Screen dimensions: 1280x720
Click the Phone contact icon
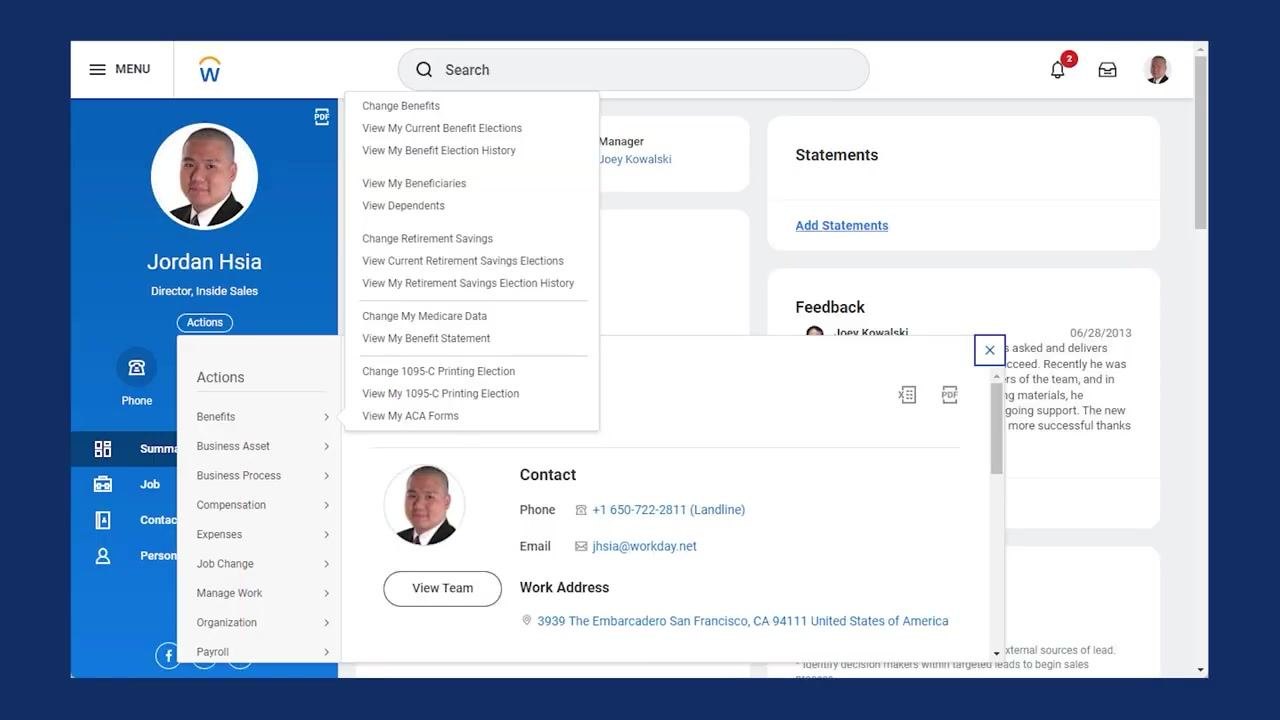pyautogui.click(x=137, y=368)
